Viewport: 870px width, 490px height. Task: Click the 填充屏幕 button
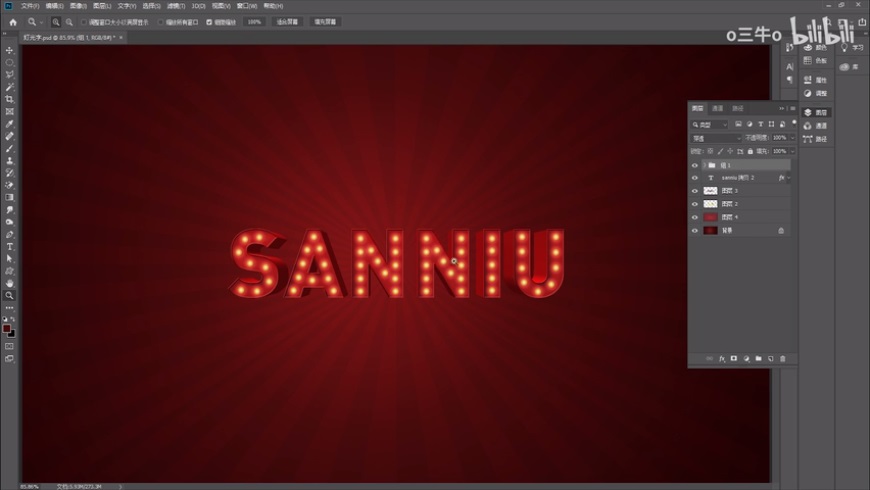(x=325, y=21)
